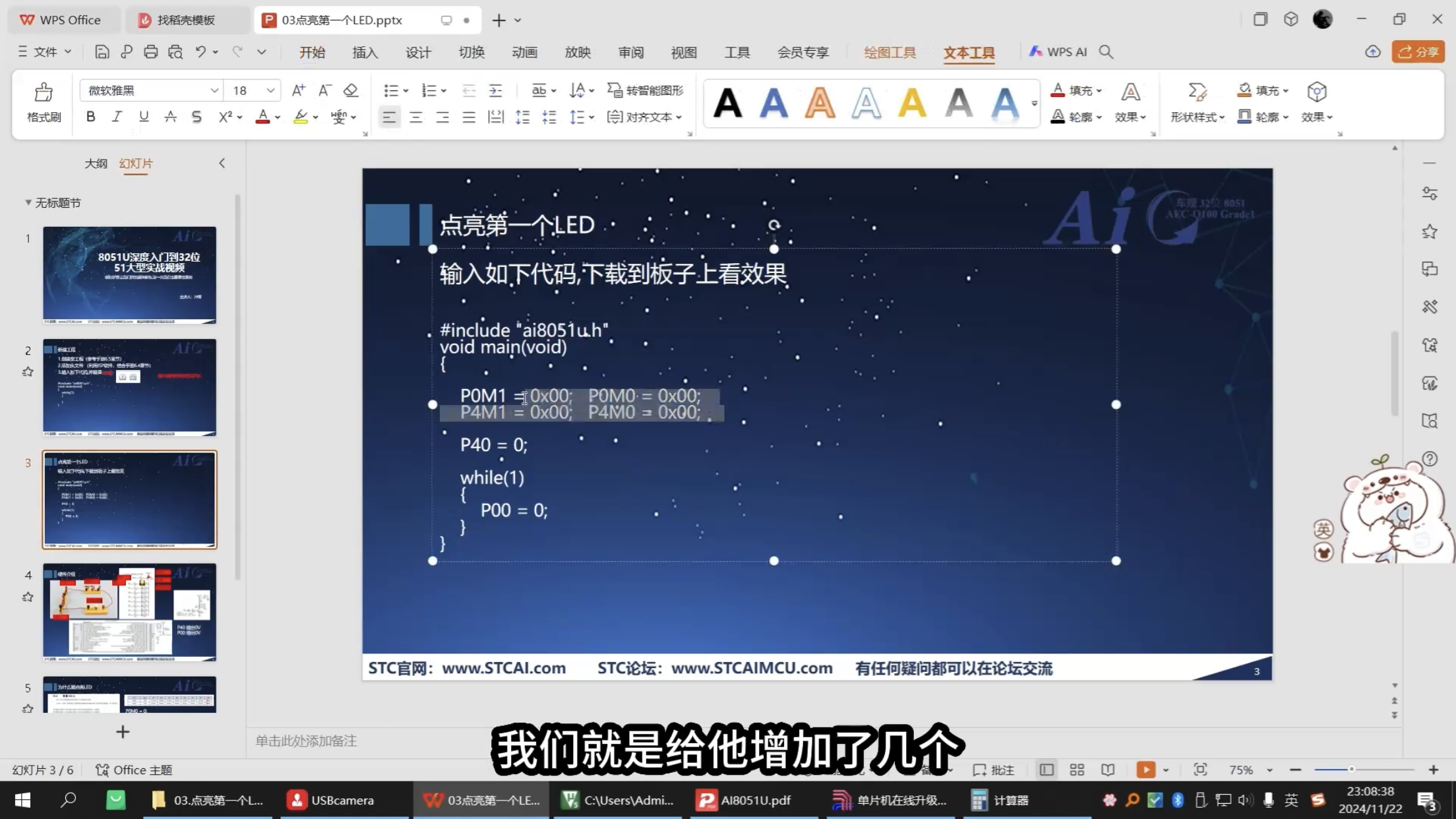Click increase indent icon
The width and height of the screenshot is (1456, 819).
[495, 90]
